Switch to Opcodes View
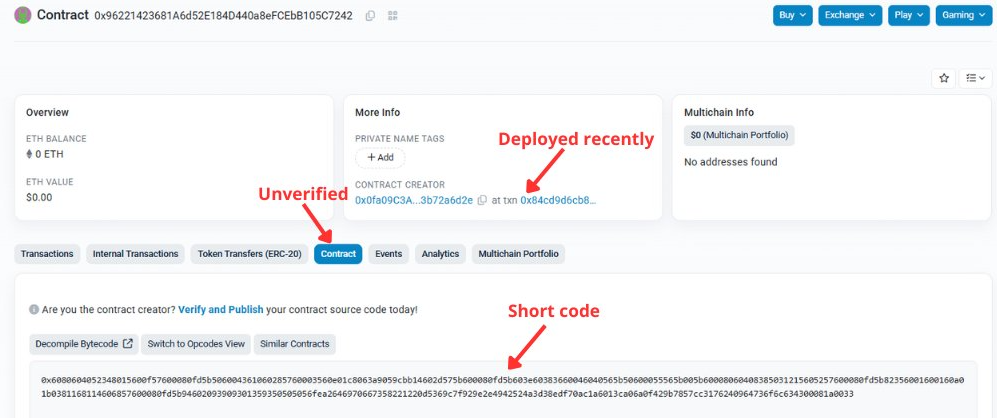 196,344
